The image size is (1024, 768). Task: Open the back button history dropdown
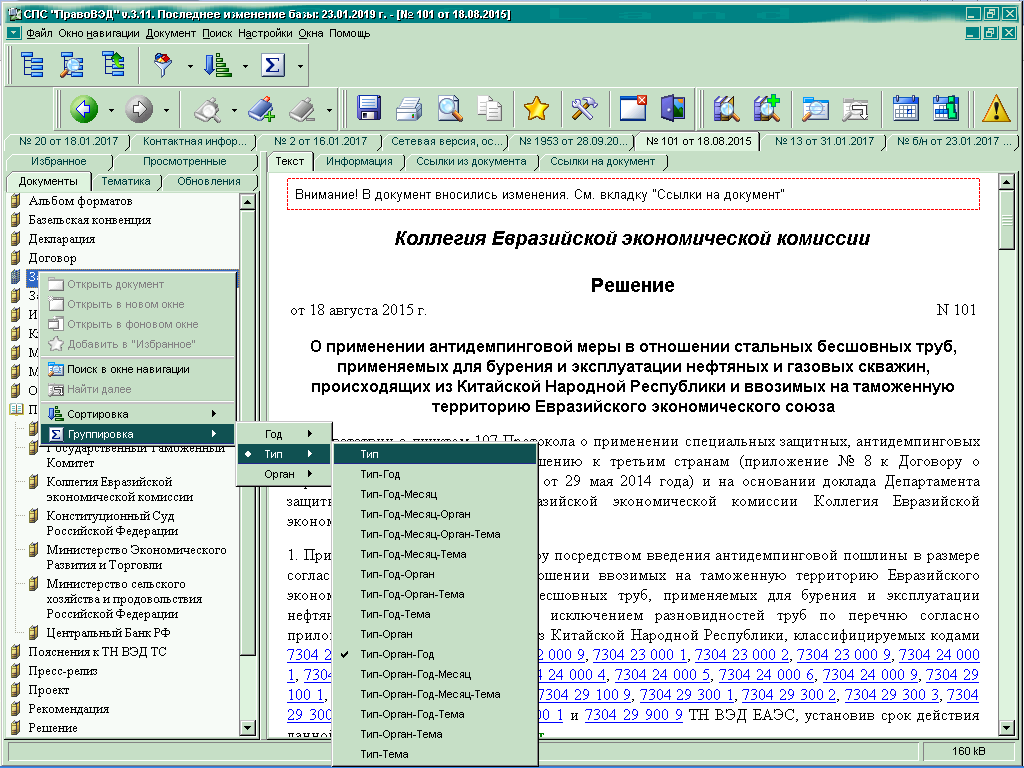coord(111,110)
